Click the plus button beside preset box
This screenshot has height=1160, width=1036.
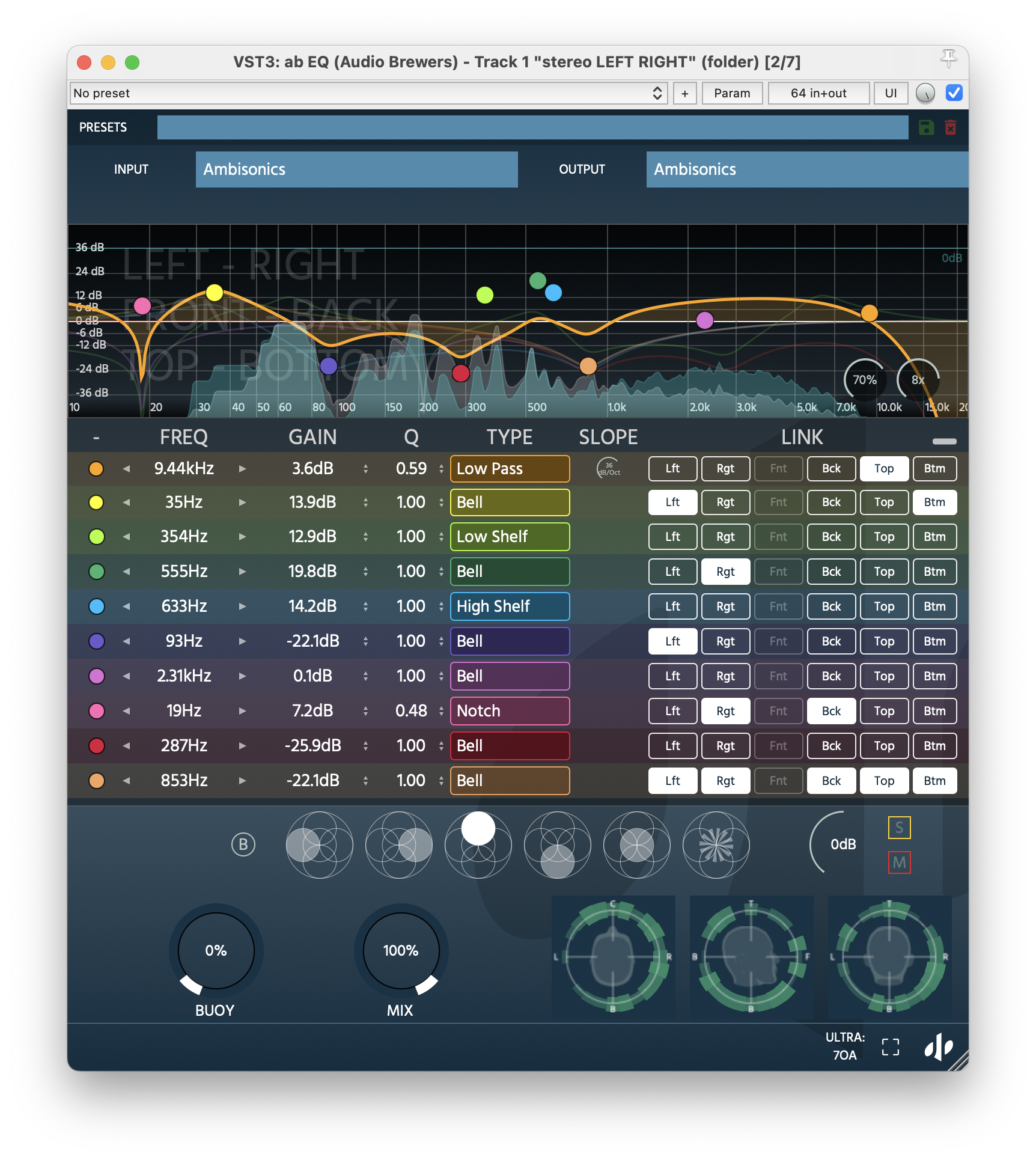[x=684, y=93]
